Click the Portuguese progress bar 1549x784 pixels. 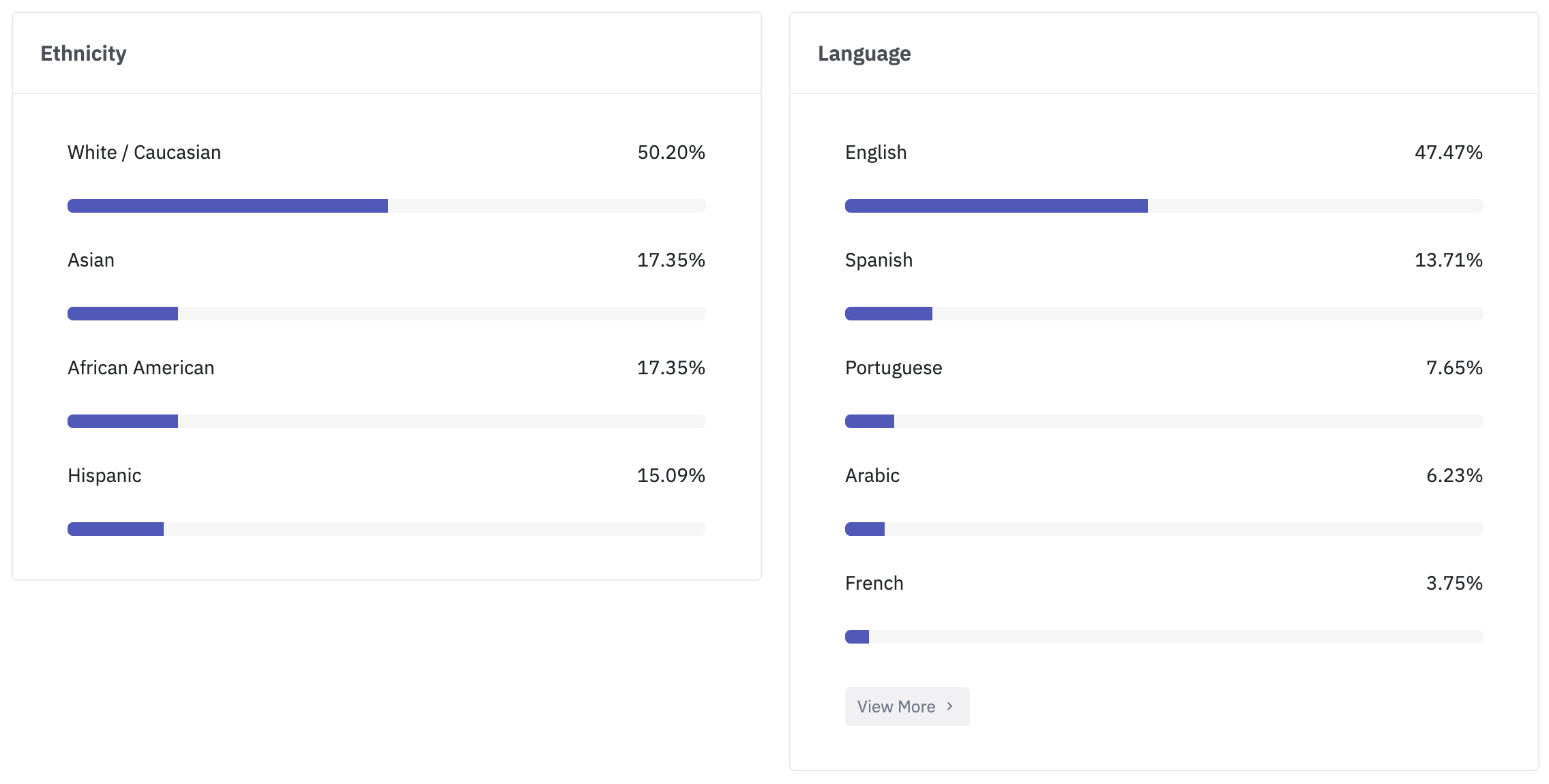1164,421
